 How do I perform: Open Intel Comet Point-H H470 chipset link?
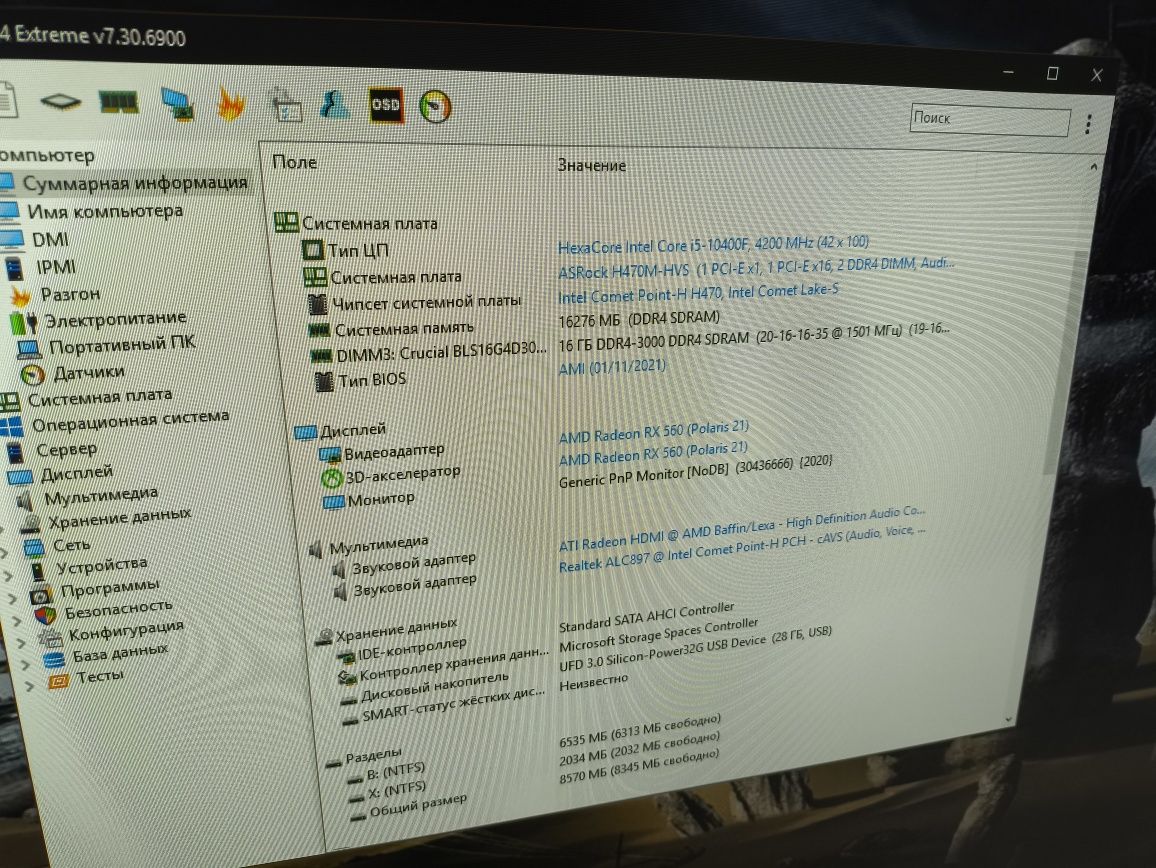coord(697,294)
